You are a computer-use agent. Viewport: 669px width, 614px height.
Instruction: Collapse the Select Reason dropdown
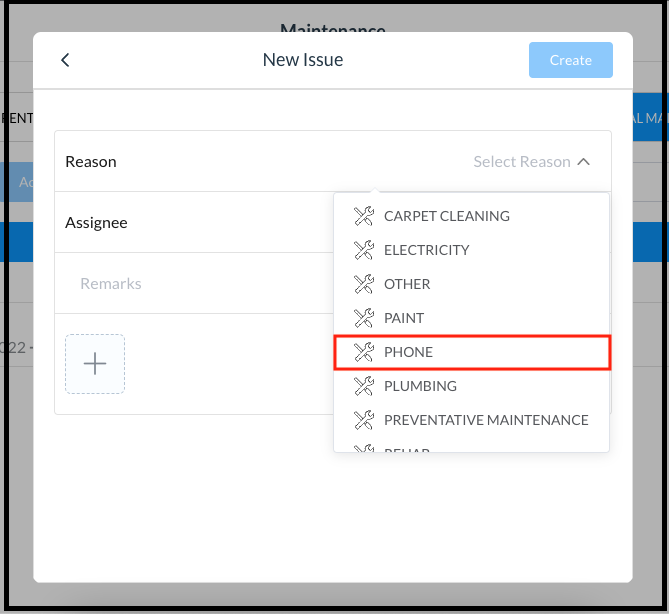tap(584, 162)
